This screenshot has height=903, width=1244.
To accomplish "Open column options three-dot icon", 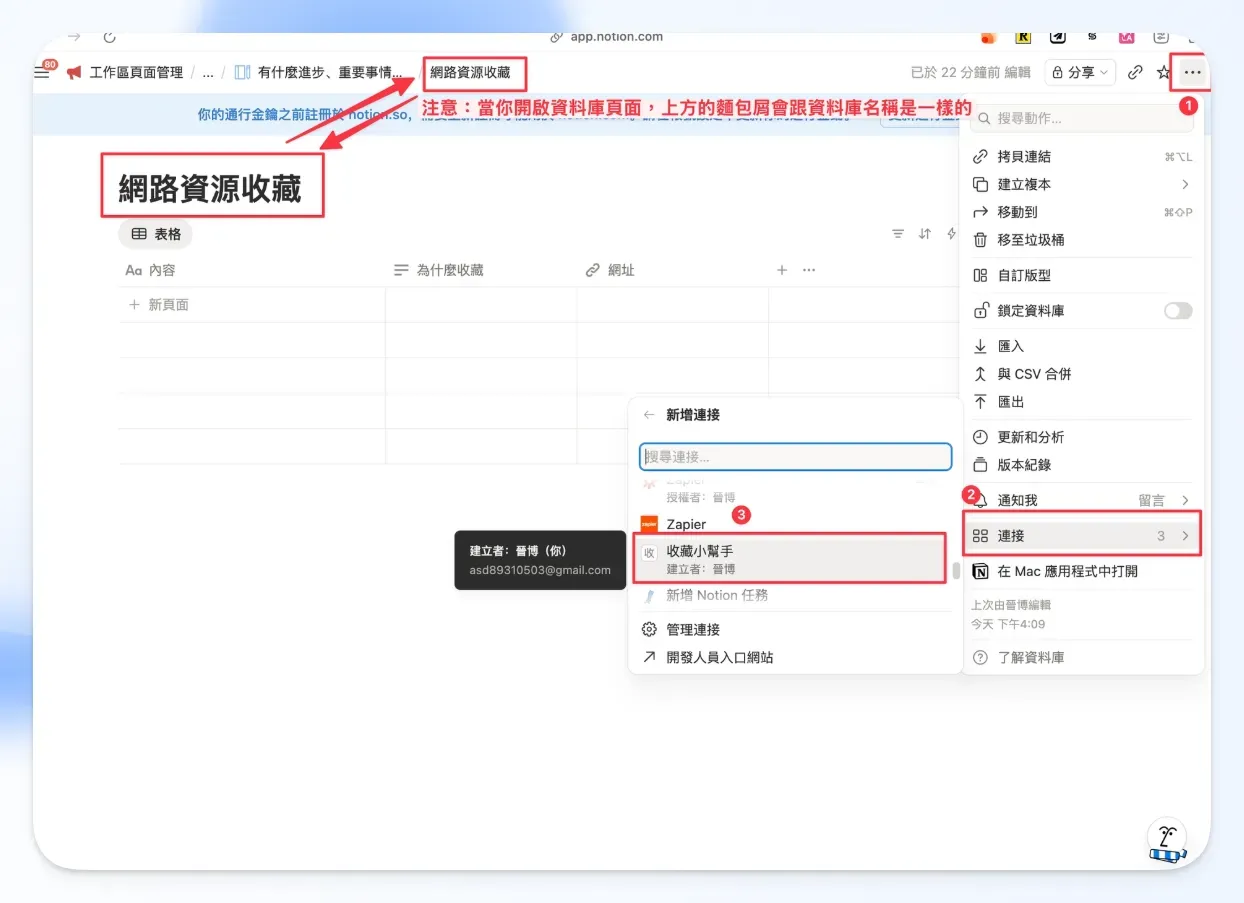I will point(809,270).
